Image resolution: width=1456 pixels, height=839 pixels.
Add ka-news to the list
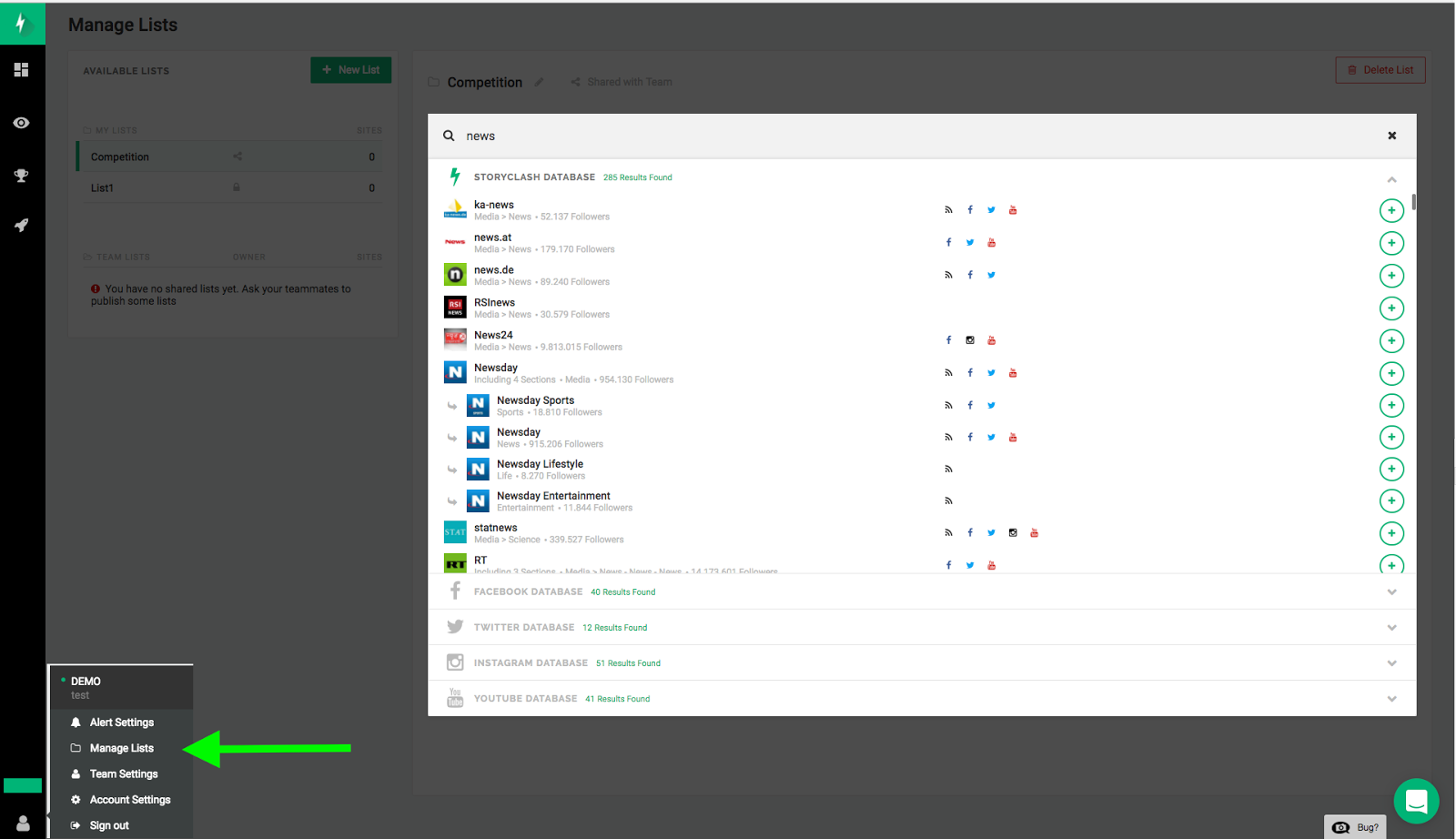[1391, 210]
